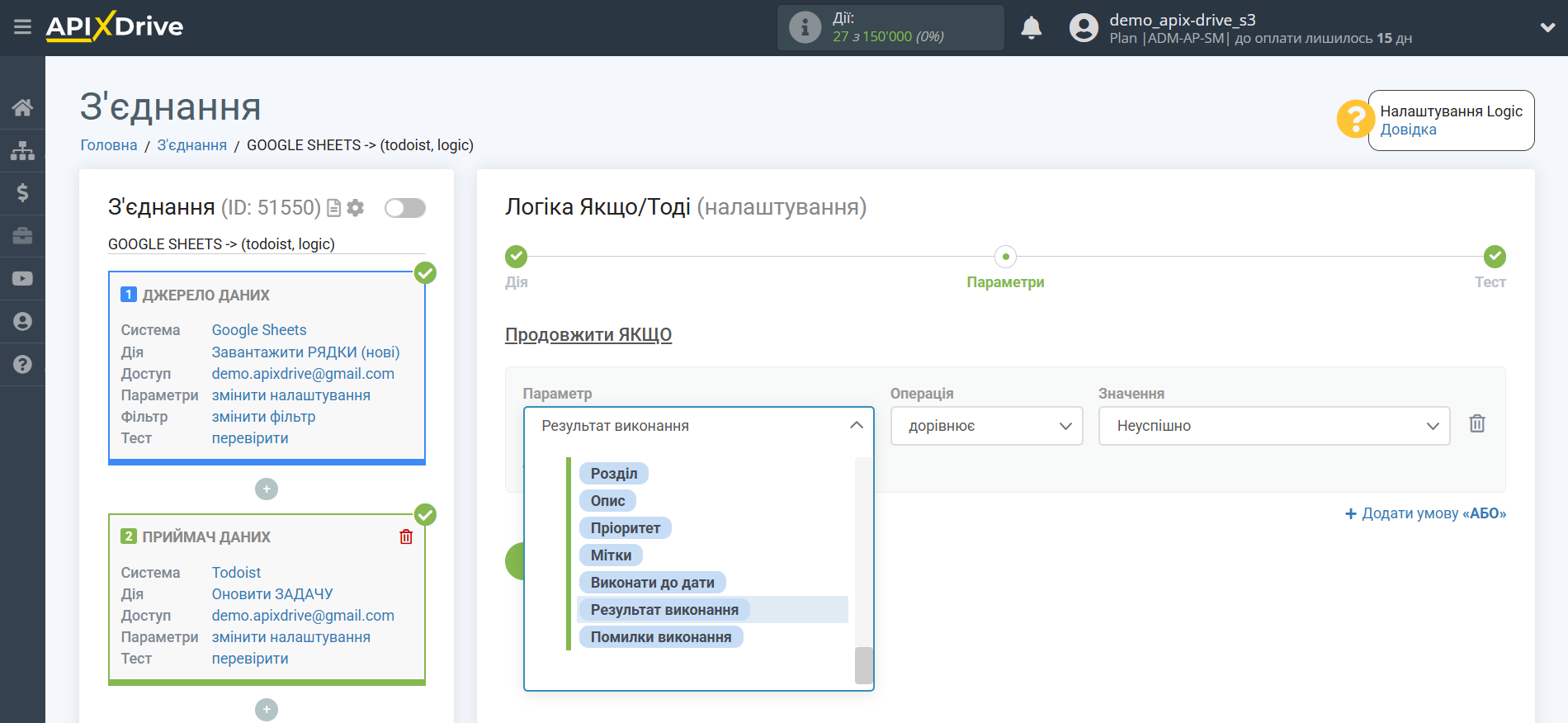Open the briefcase icon in the sidebar

22,236
